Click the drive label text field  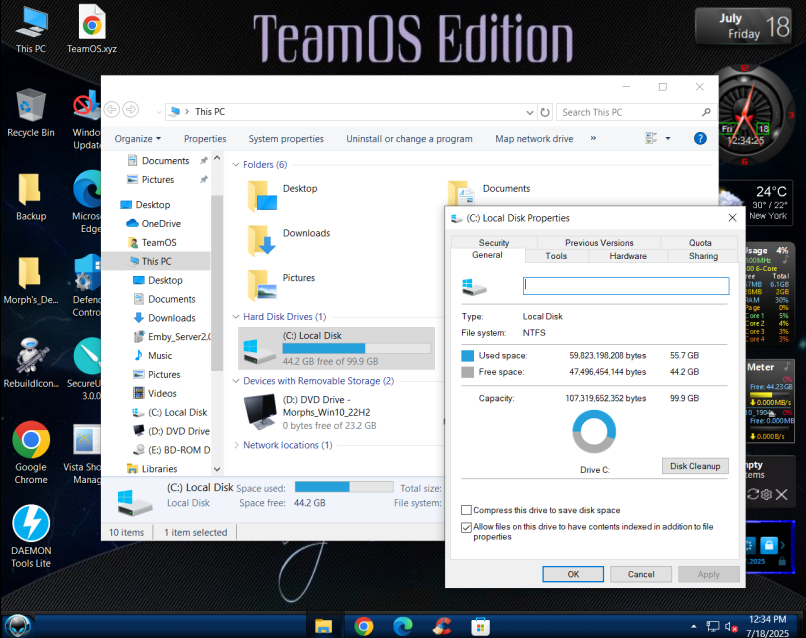tap(626, 286)
